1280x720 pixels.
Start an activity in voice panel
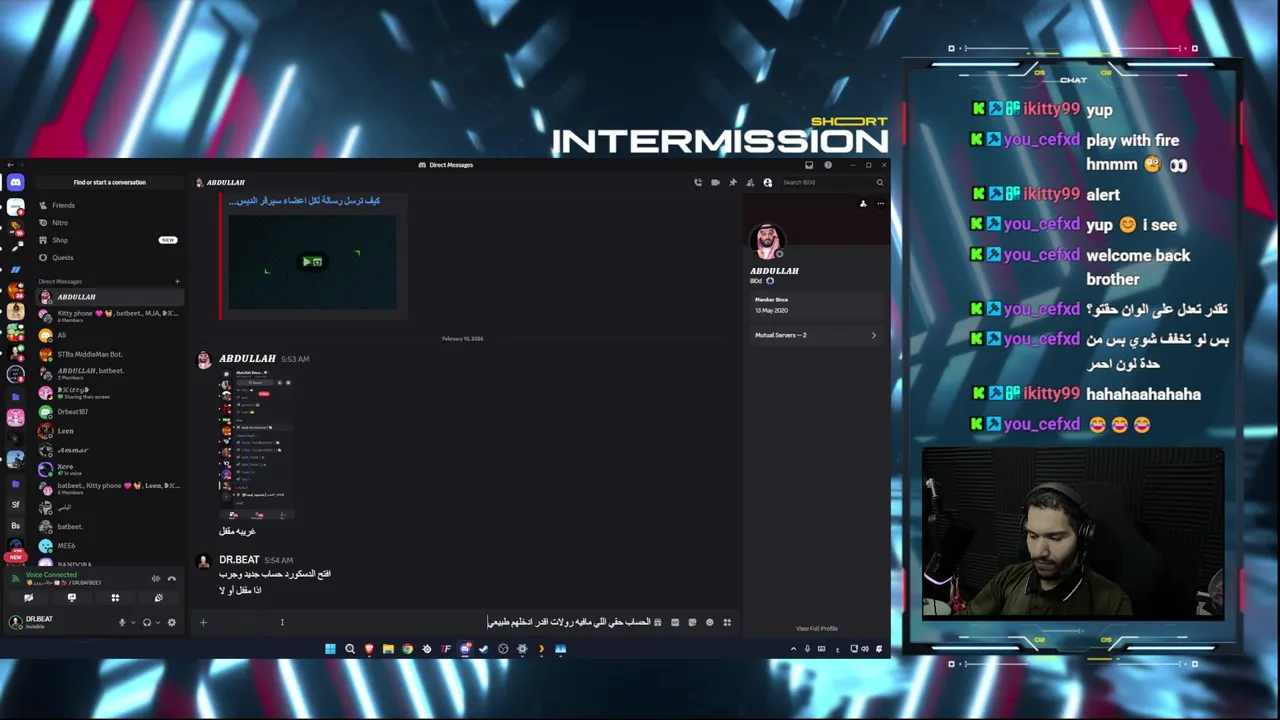[x=115, y=598]
